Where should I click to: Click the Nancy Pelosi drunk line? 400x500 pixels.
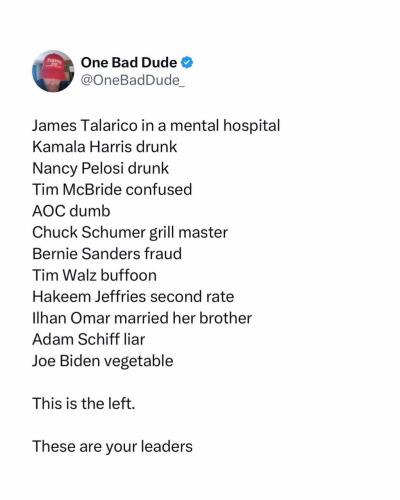coord(100,168)
